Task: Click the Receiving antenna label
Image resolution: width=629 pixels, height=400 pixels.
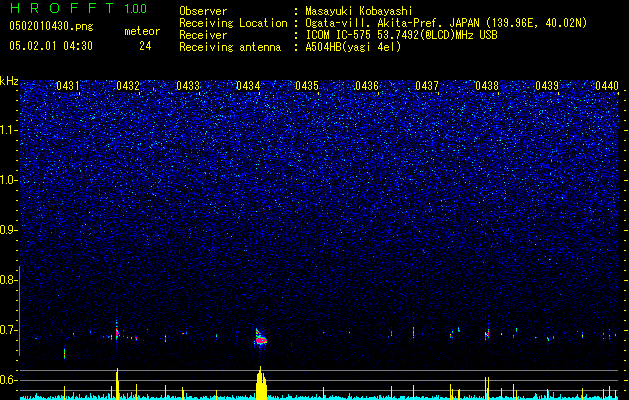Action: click(230, 47)
